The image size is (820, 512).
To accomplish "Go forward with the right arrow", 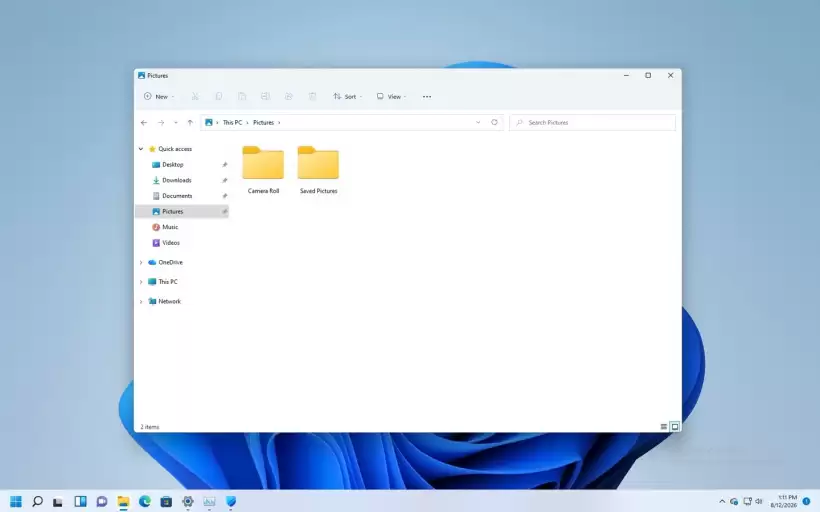I will (x=161, y=122).
